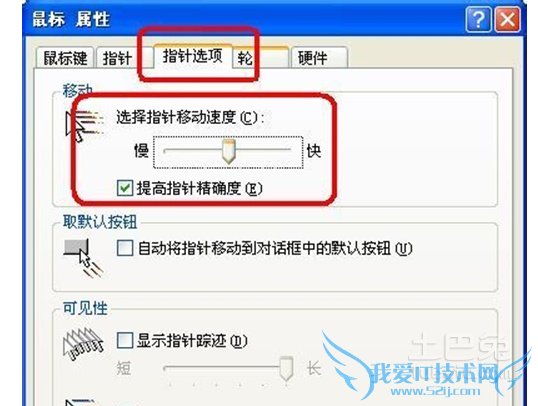Open the 硬件 tab
Image resolution: width=538 pixels, height=406 pixels.
319,58
